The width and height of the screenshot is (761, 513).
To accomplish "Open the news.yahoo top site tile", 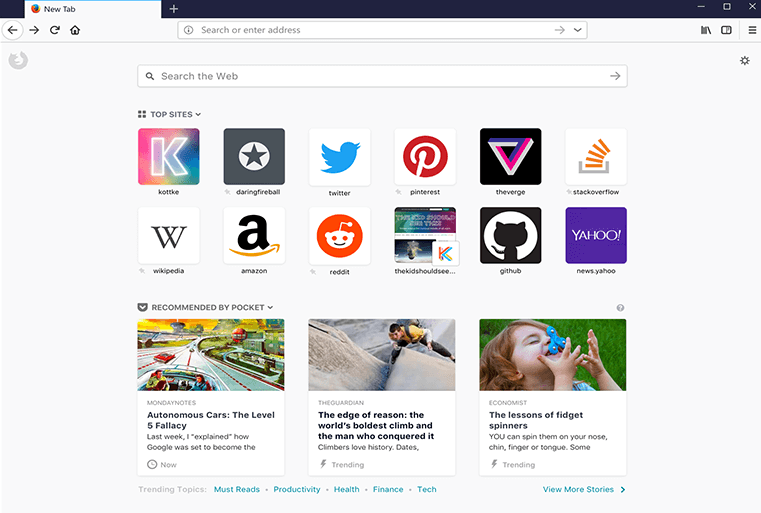I will click(x=596, y=236).
